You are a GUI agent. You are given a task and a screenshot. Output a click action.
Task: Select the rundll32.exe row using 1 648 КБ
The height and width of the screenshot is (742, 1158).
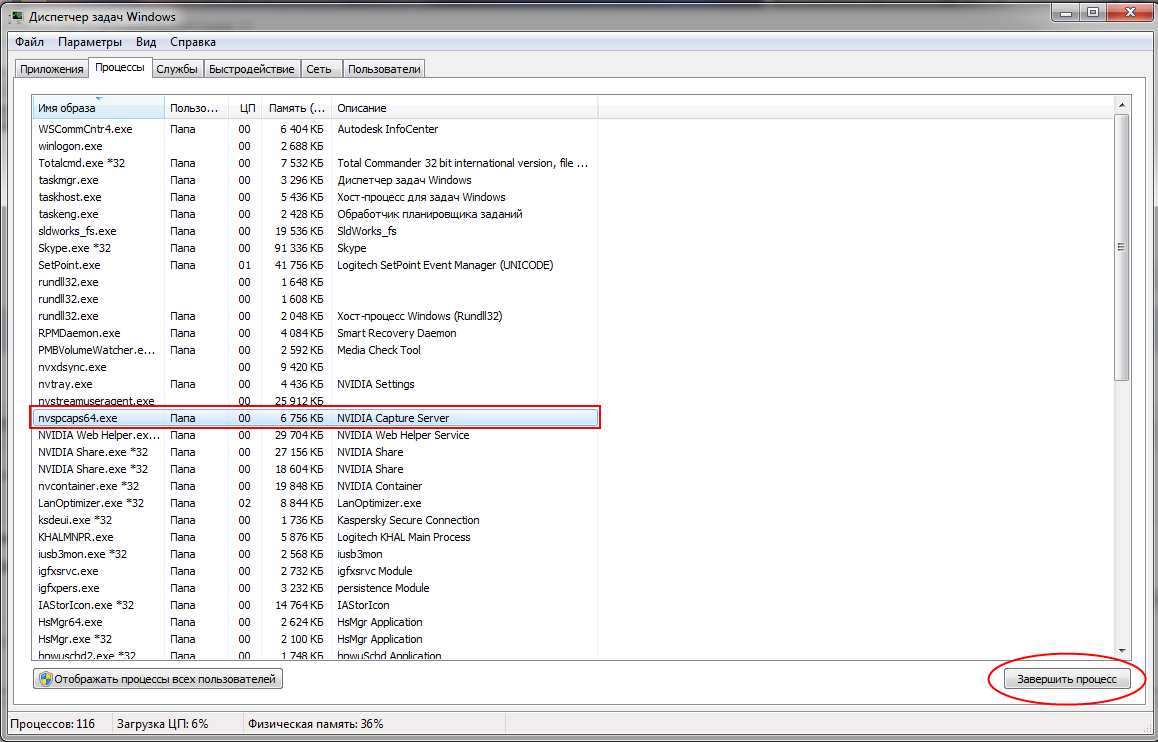(315, 282)
